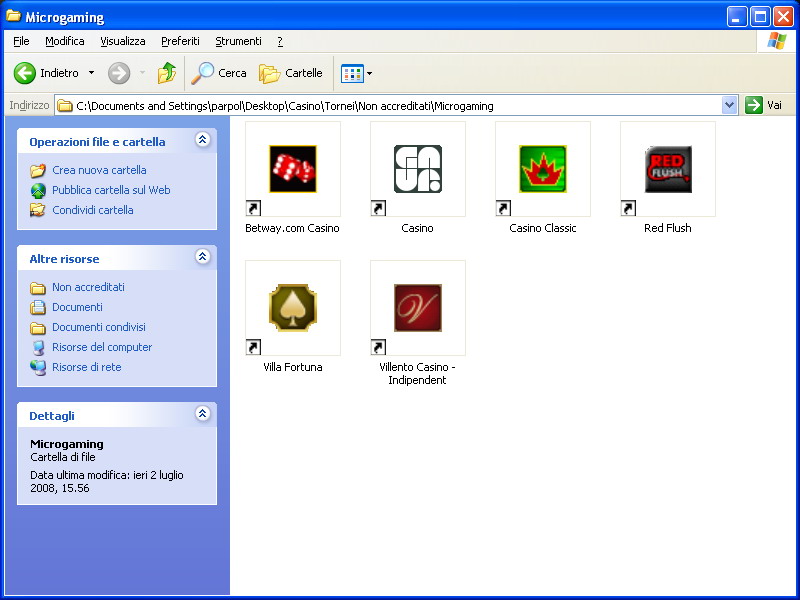Click the Cartelle label in toolbar
The width and height of the screenshot is (800, 600).
(x=304, y=73)
